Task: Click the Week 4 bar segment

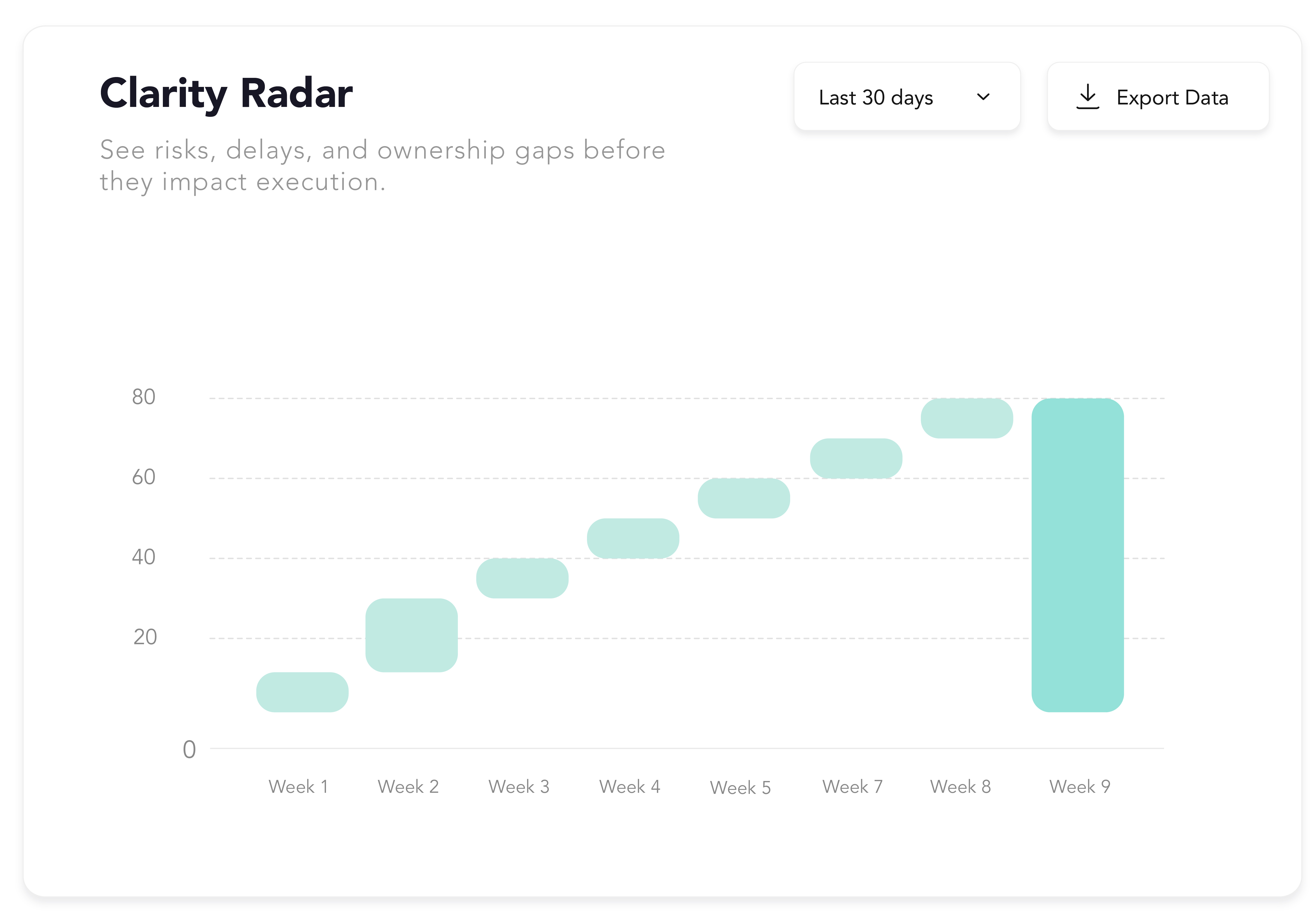Action: (x=633, y=538)
